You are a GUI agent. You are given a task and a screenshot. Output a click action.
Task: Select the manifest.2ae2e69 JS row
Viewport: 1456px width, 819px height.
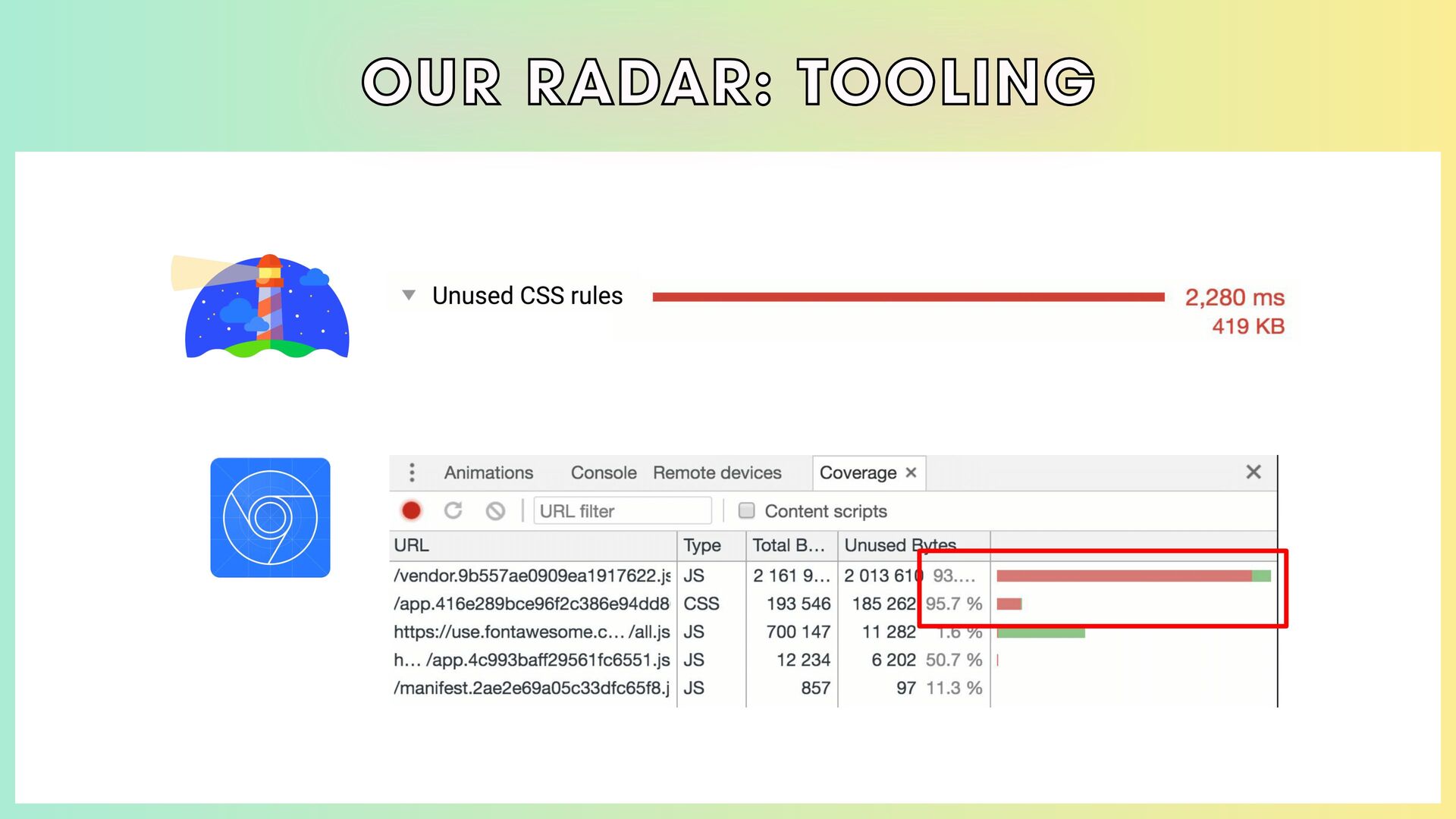(x=531, y=689)
